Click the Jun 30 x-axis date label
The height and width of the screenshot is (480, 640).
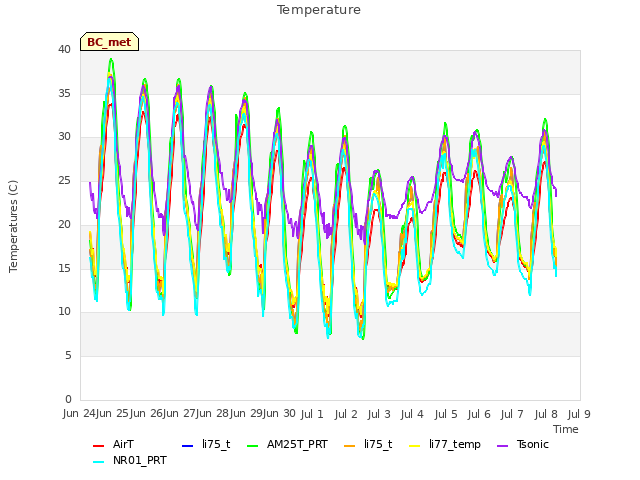tap(279, 414)
